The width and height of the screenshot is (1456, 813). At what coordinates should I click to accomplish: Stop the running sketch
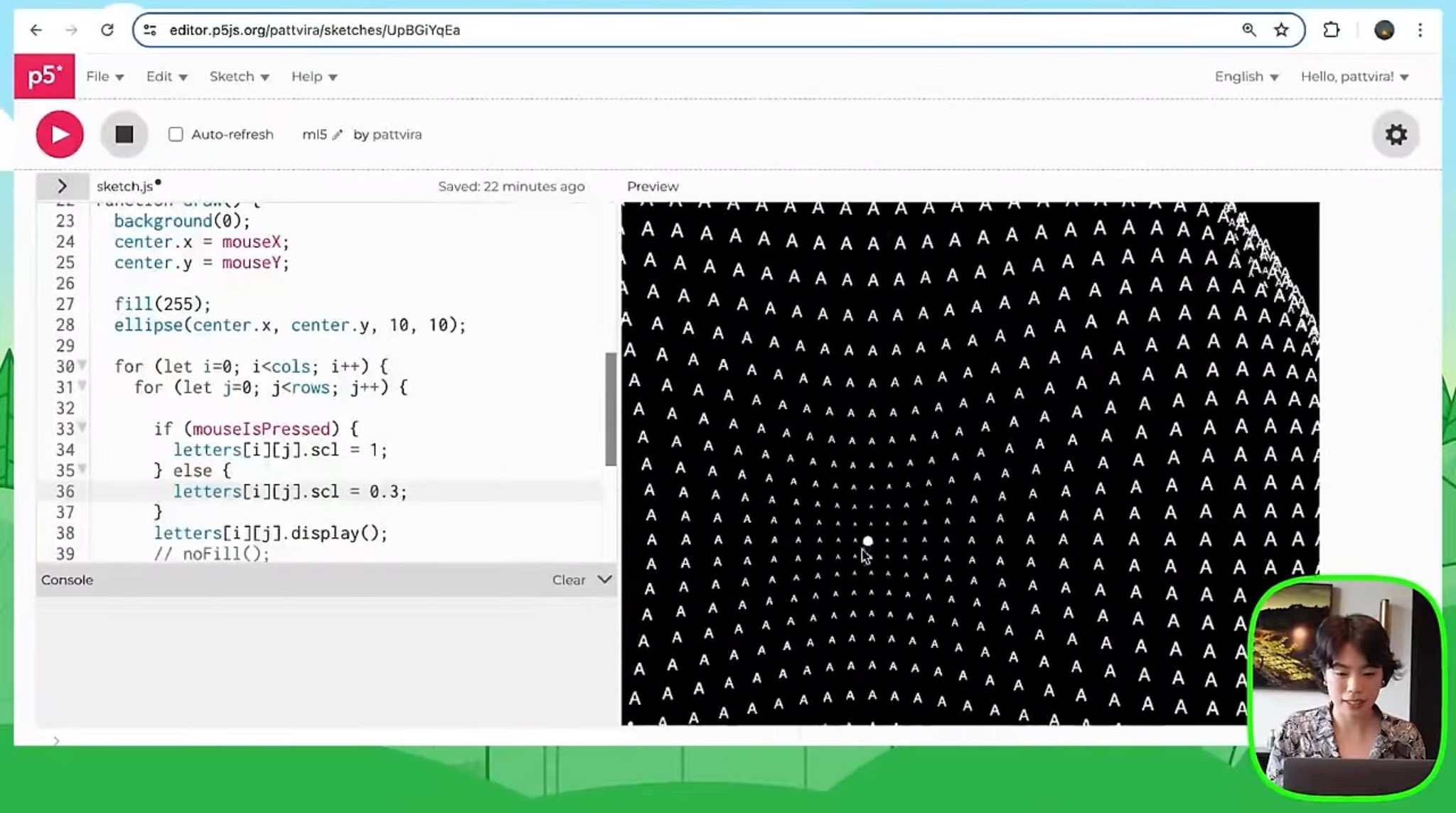tap(124, 134)
